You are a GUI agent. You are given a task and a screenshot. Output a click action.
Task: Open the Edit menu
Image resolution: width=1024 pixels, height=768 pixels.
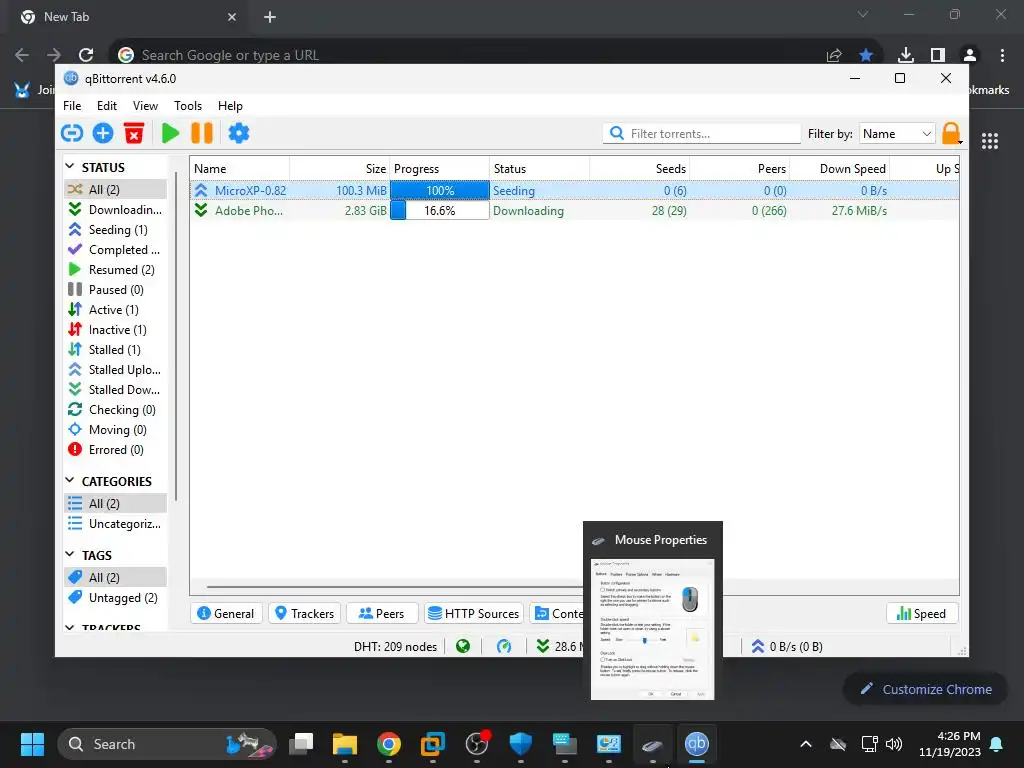[x=106, y=106]
